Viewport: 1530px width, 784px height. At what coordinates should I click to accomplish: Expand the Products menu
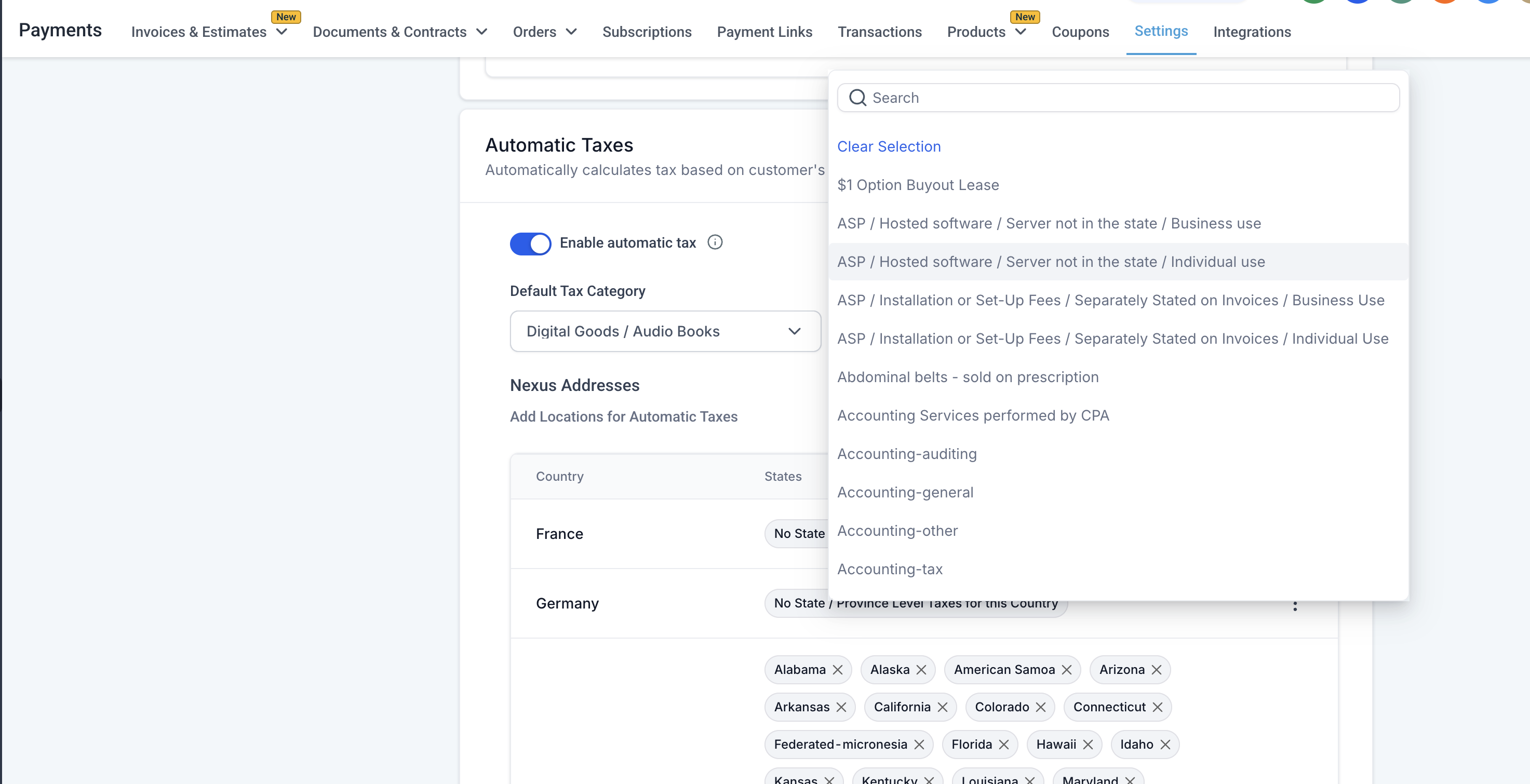pyautogui.click(x=986, y=32)
